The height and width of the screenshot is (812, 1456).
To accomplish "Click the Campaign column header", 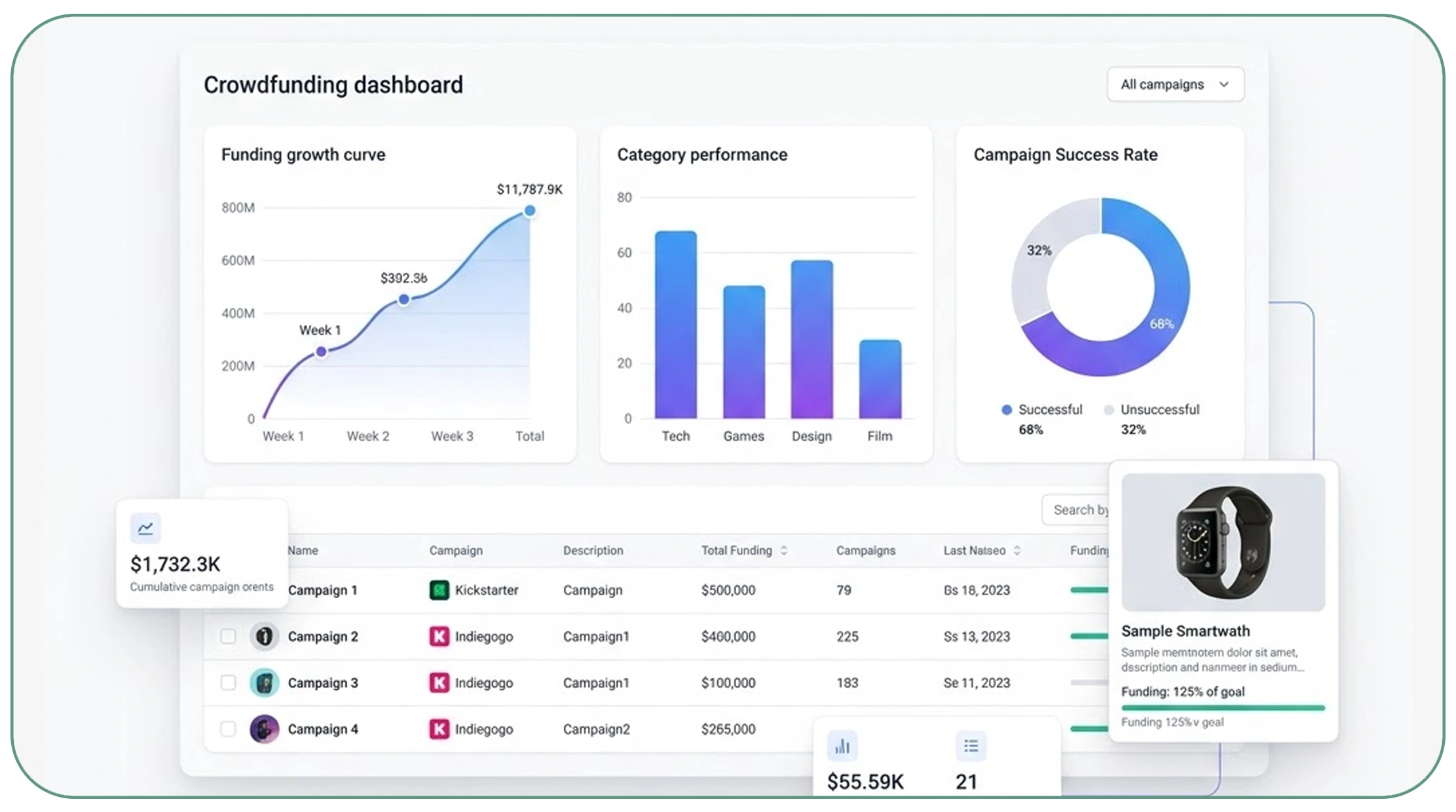I will (456, 551).
